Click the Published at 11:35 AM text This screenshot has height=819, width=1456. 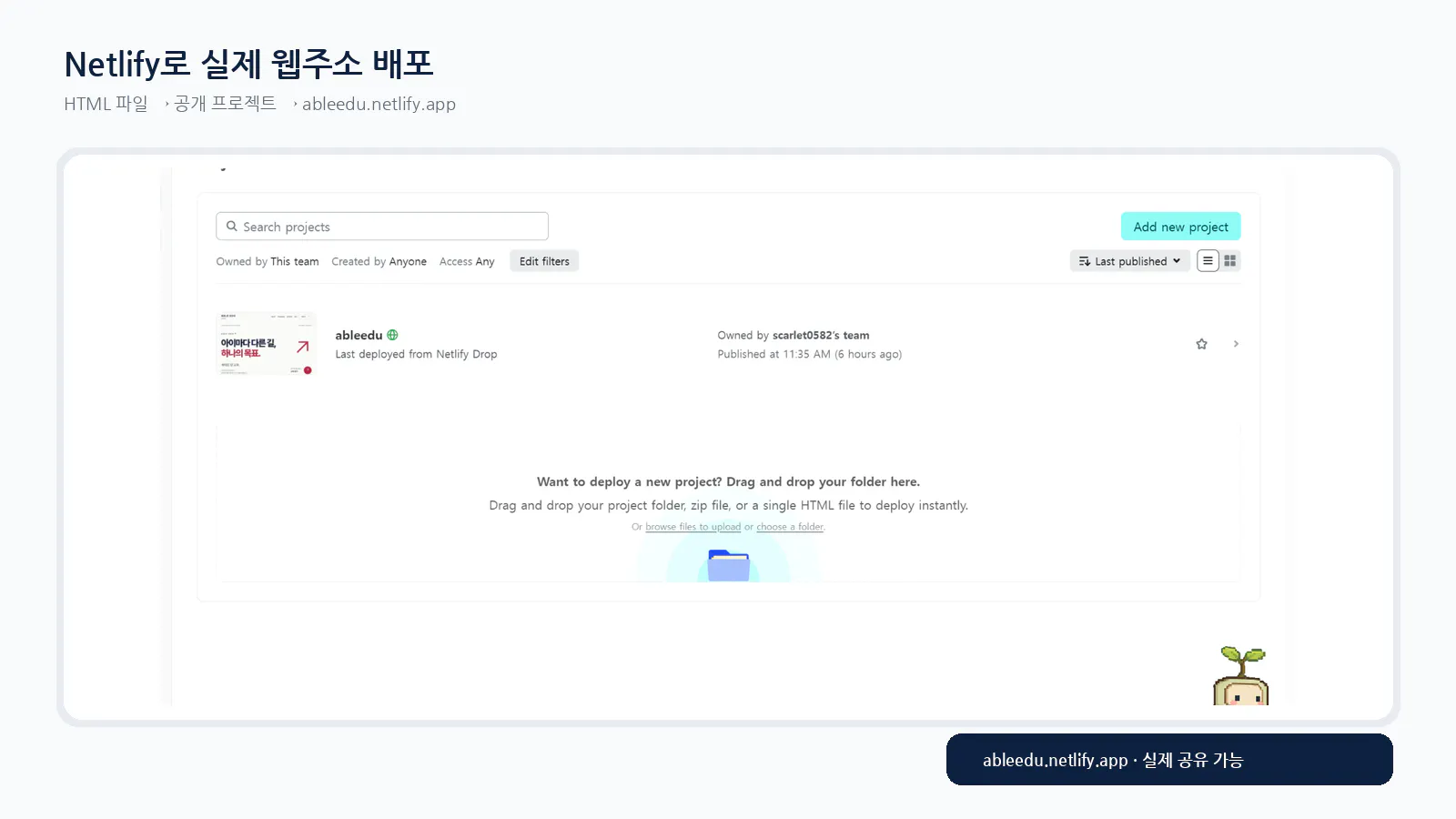tap(809, 354)
